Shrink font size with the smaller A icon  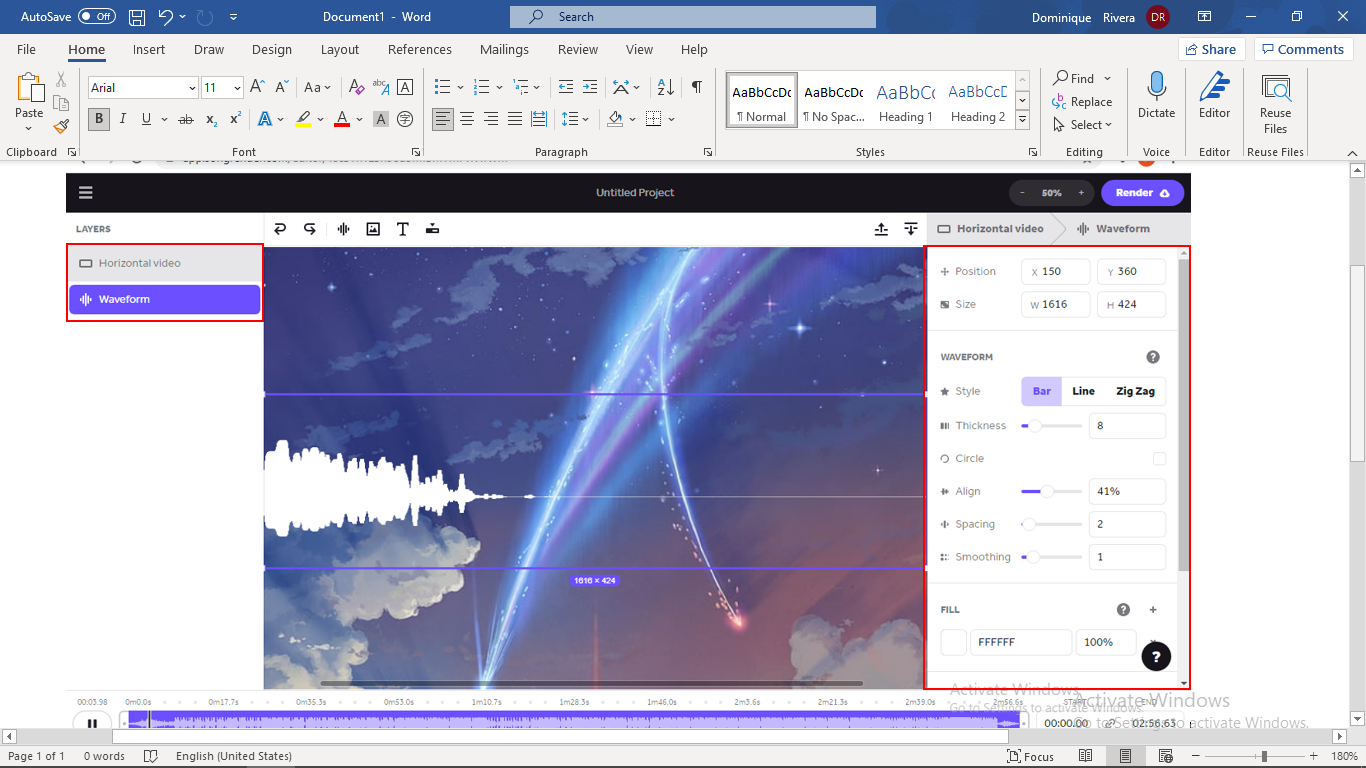pyautogui.click(x=281, y=88)
